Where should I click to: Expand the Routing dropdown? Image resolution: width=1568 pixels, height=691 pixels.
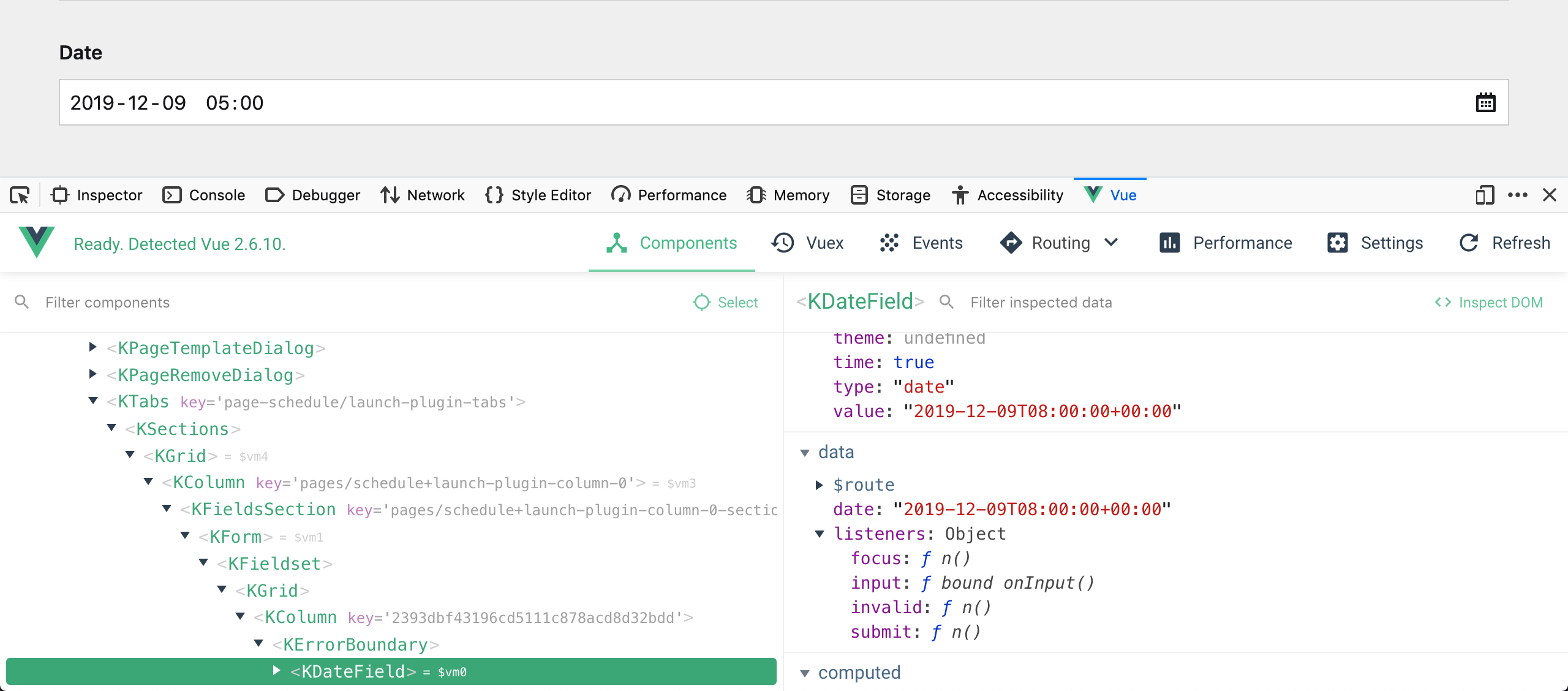pos(1112,243)
